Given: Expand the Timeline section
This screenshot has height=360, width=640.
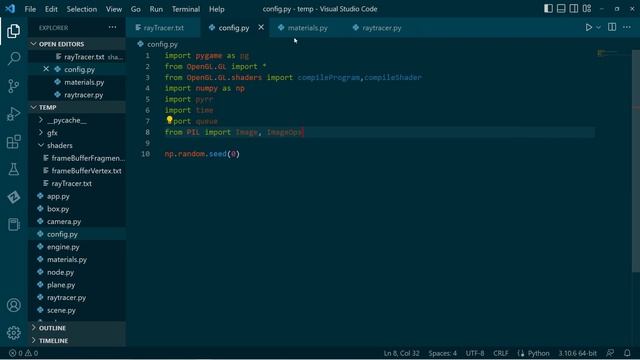Looking at the screenshot, I should click(x=77, y=340).
